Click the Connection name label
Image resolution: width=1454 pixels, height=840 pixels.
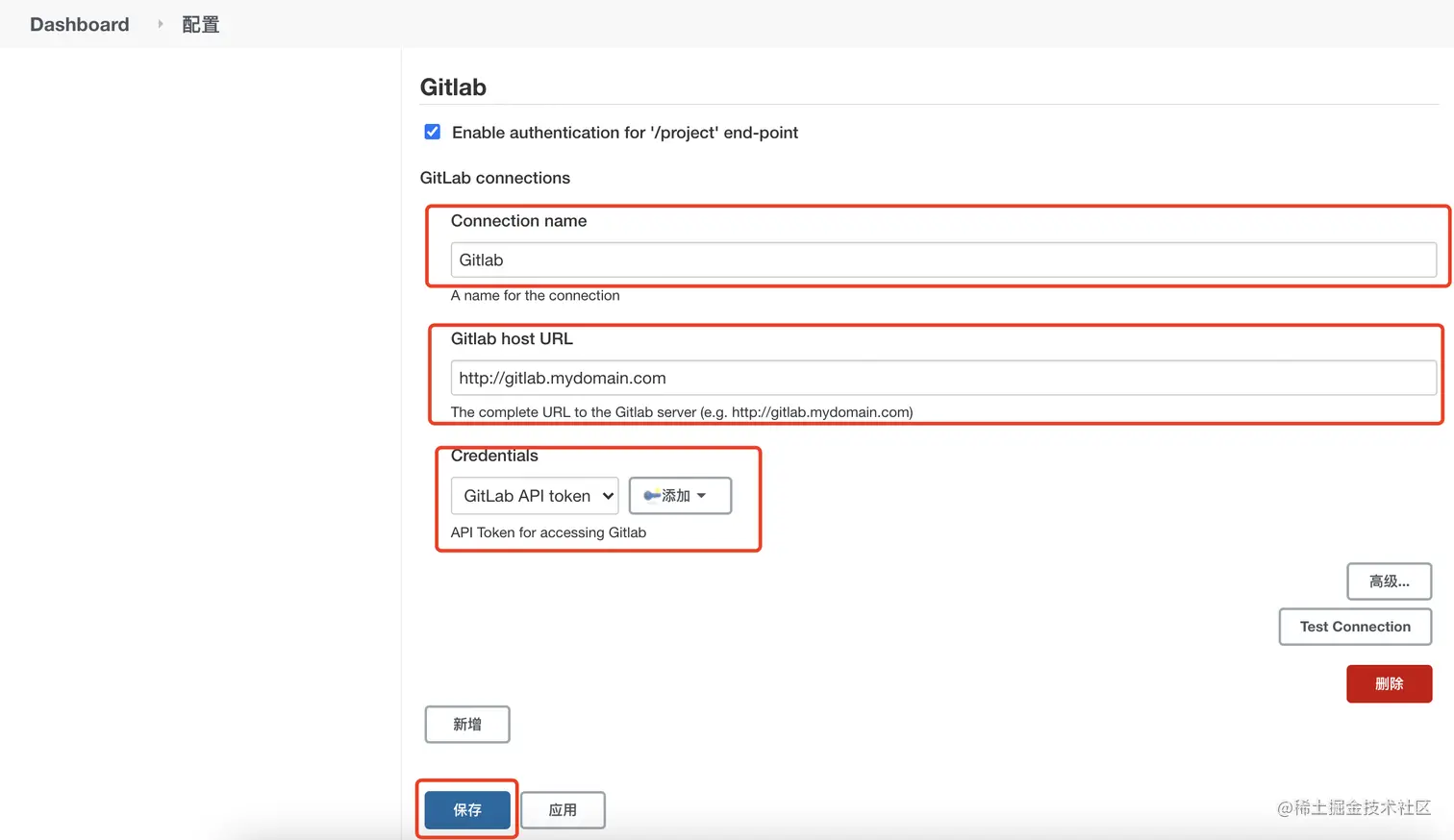pyautogui.click(x=518, y=221)
